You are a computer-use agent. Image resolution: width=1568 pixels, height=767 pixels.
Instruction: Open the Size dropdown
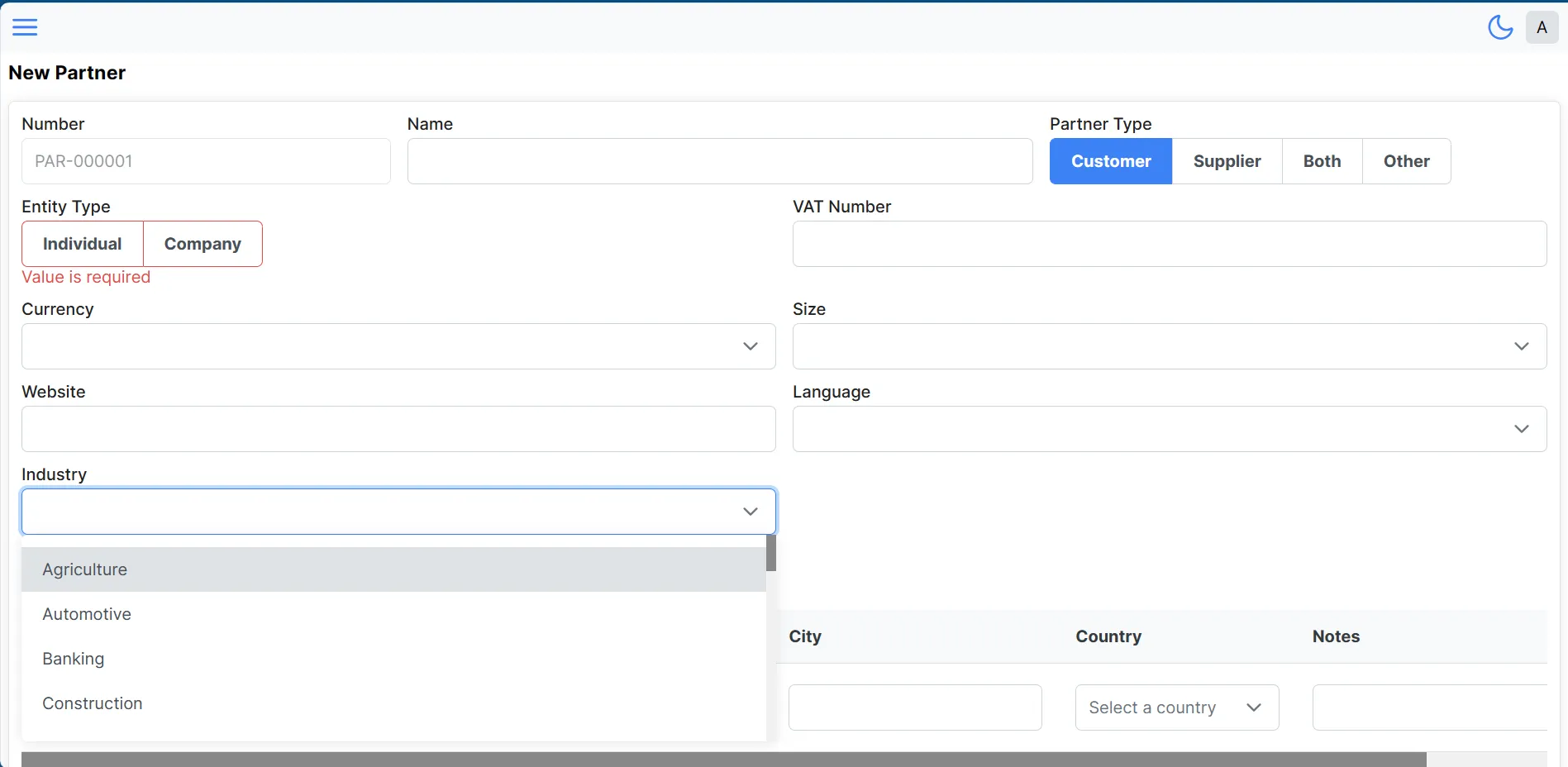[x=1521, y=346]
